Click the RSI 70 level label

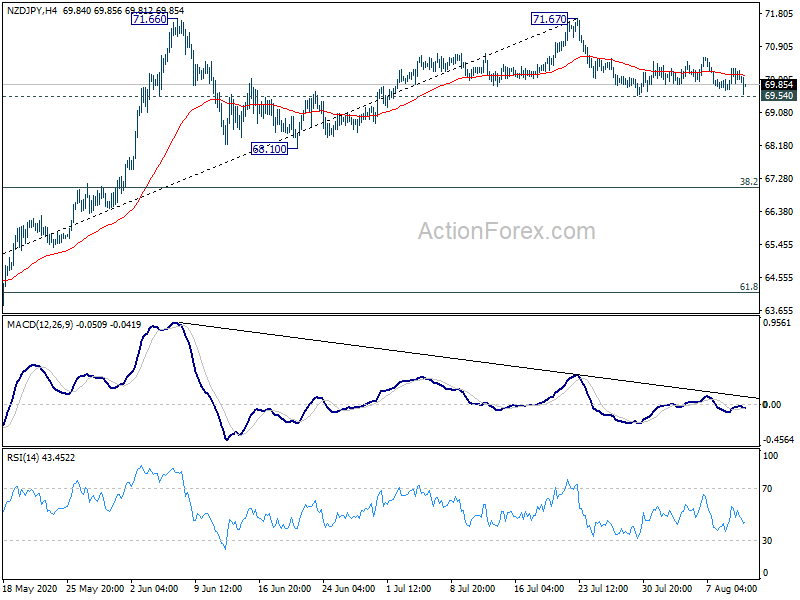[767, 489]
